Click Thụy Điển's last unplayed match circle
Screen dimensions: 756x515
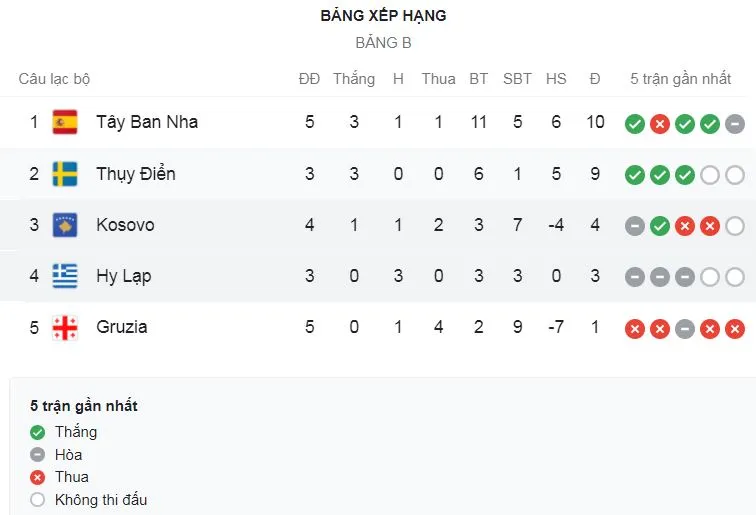pyautogui.click(x=734, y=175)
